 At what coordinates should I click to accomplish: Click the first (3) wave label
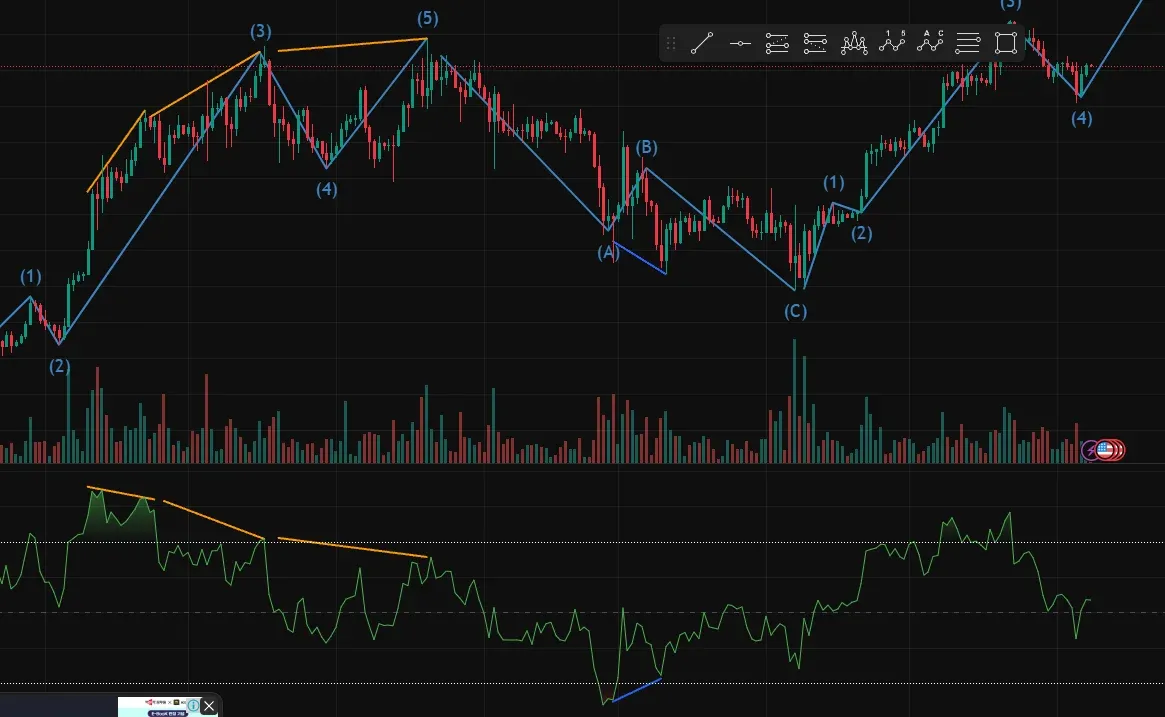(261, 31)
